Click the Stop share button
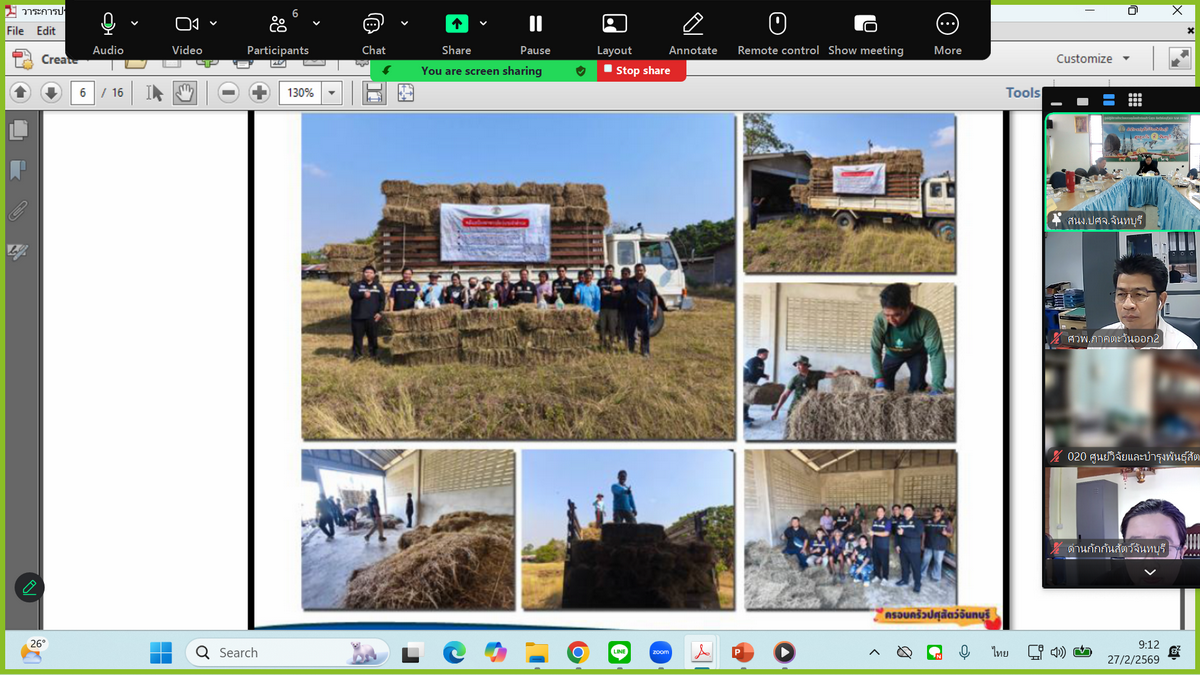Image resolution: width=1200 pixels, height=675 pixels. (x=641, y=71)
